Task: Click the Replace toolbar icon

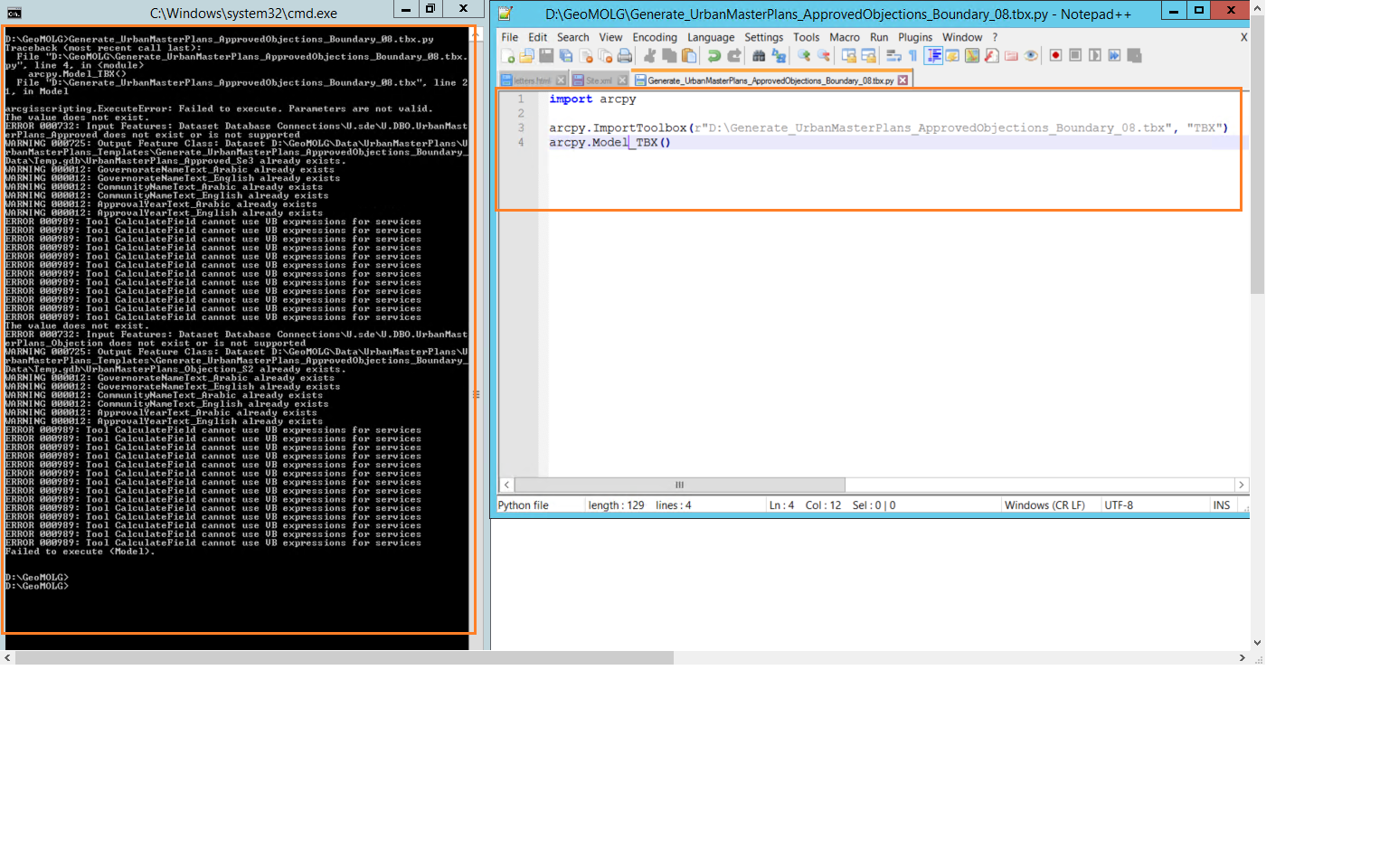Action: coord(779,56)
